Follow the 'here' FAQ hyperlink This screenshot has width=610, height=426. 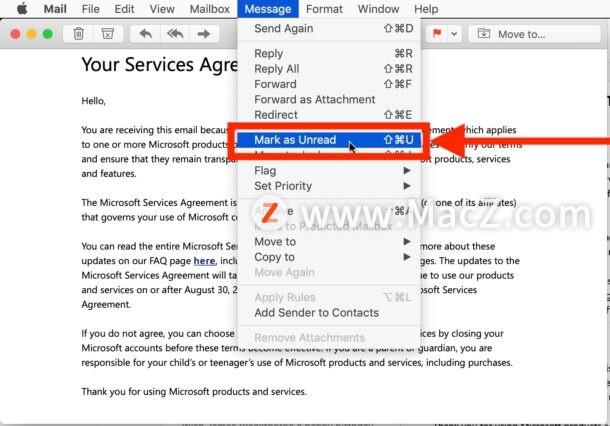pyautogui.click(x=204, y=261)
